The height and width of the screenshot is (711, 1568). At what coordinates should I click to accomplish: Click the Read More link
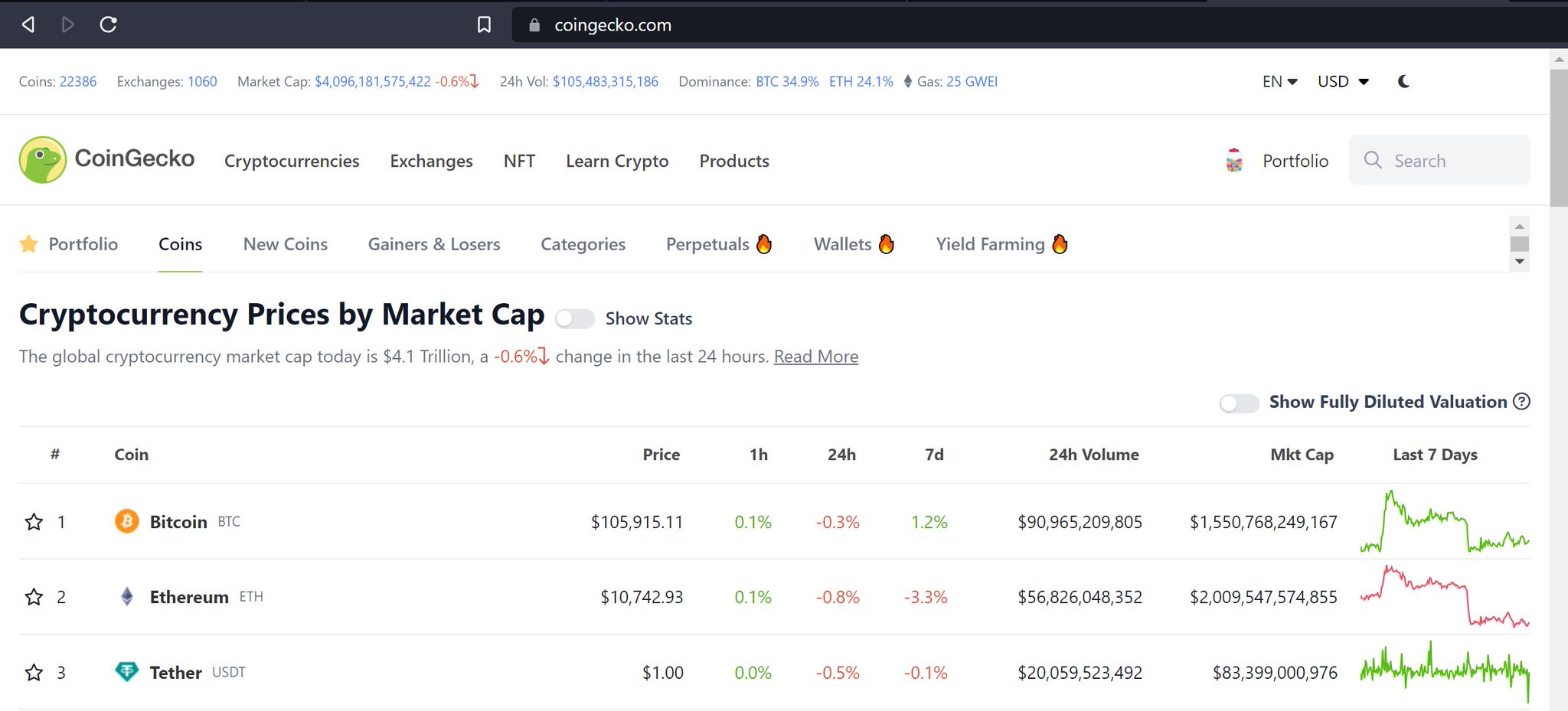pos(816,357)
